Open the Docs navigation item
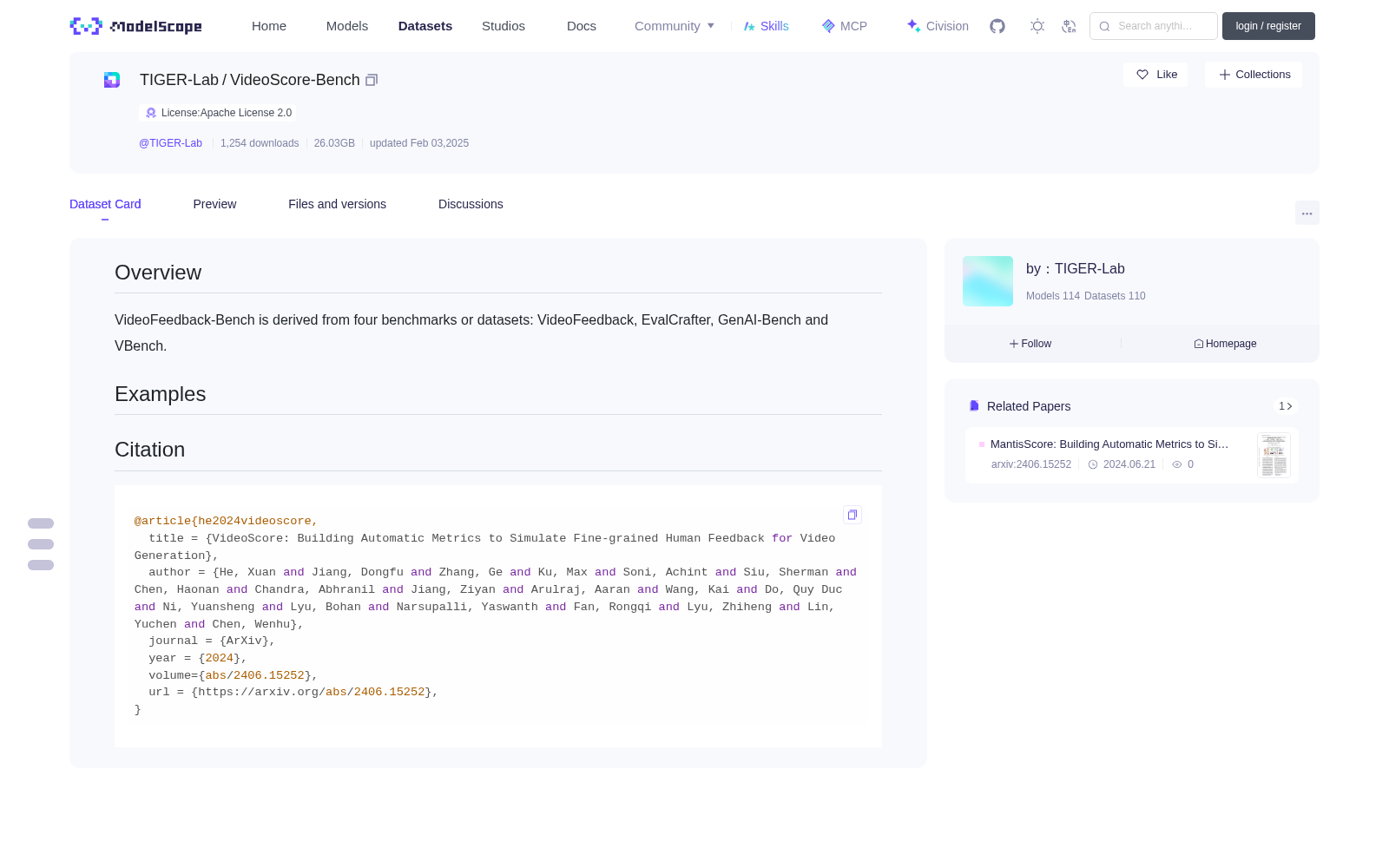Viewport: 1389px width, 868px height. click(x=582, y=26)
